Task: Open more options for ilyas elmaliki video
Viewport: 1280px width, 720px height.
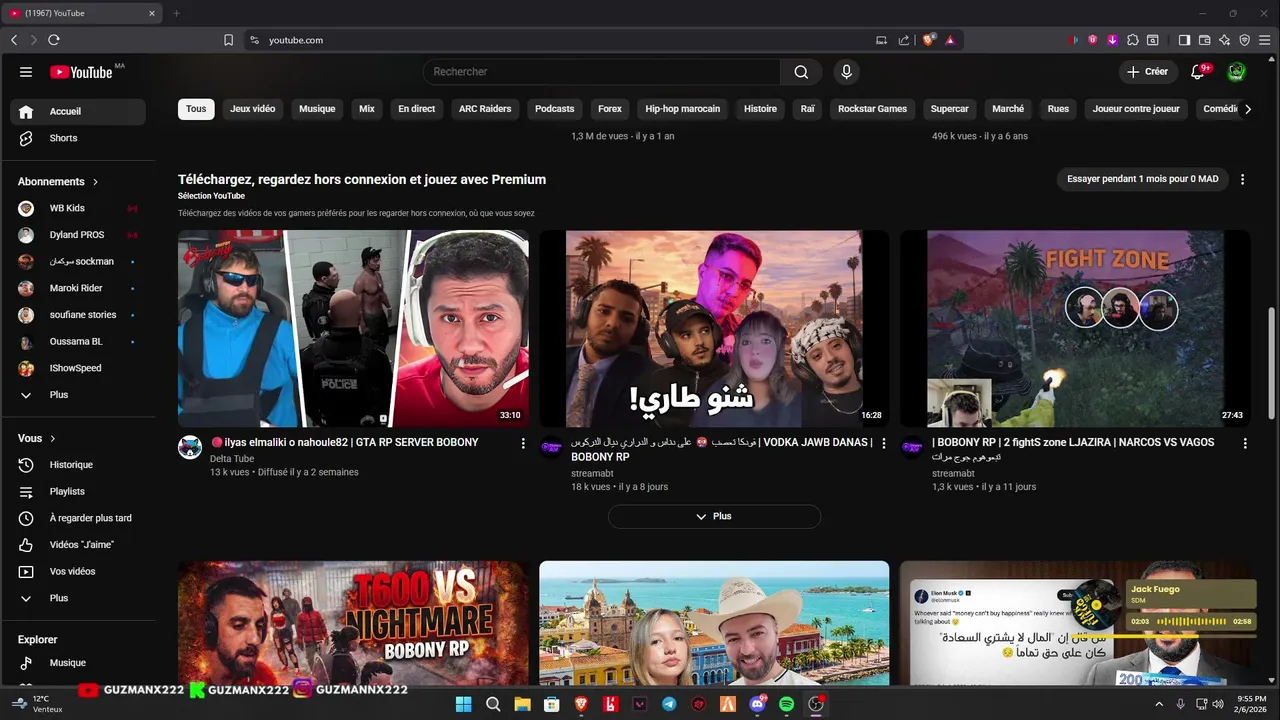Action: (x=522, y=443)
